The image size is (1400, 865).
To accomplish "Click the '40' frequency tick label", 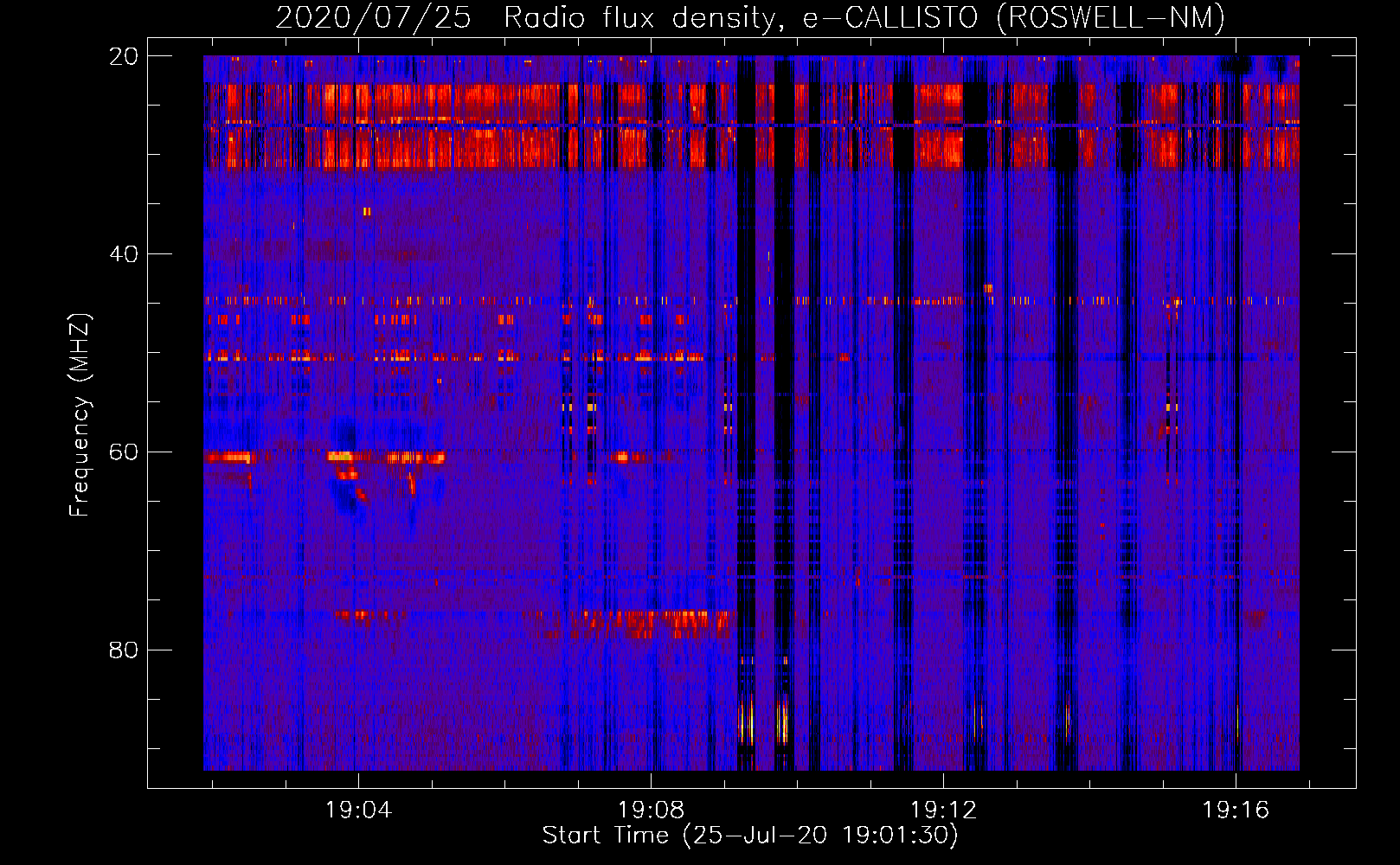I will tap(124, 254).
